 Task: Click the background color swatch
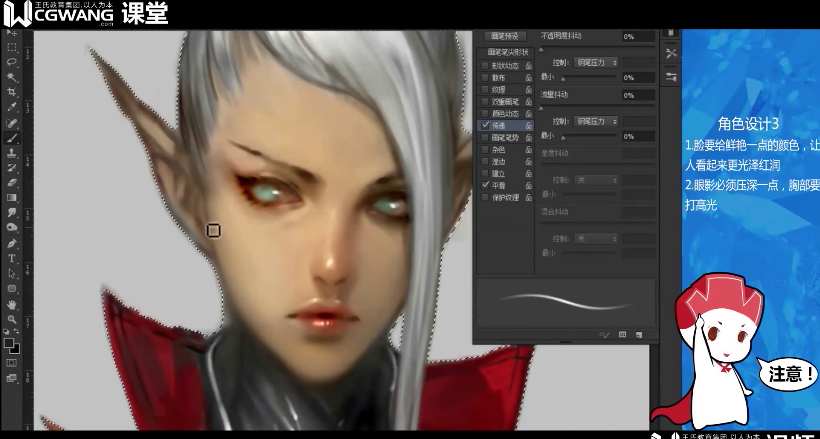(15, 349)
